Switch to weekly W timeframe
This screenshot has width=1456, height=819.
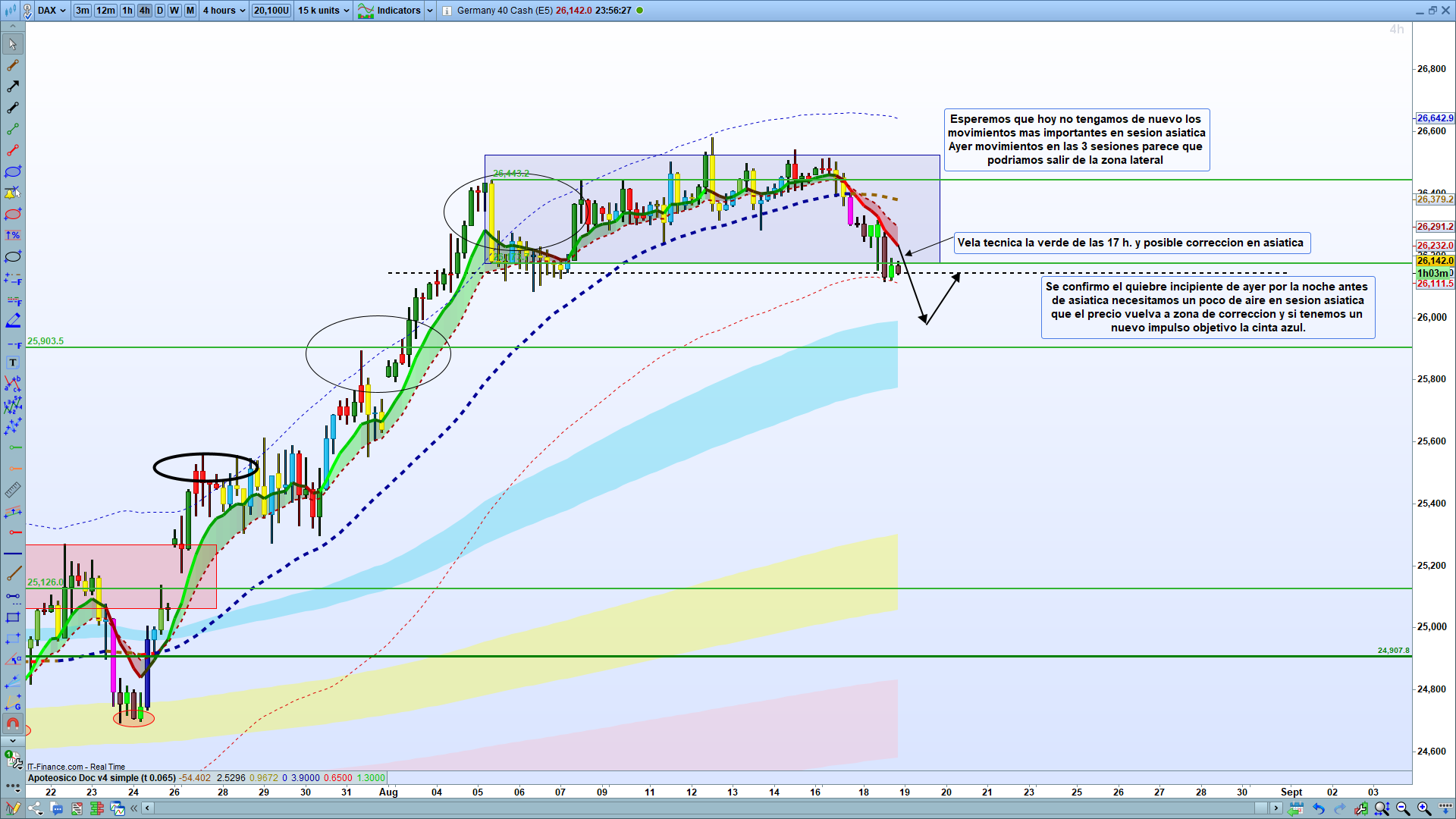174,11
